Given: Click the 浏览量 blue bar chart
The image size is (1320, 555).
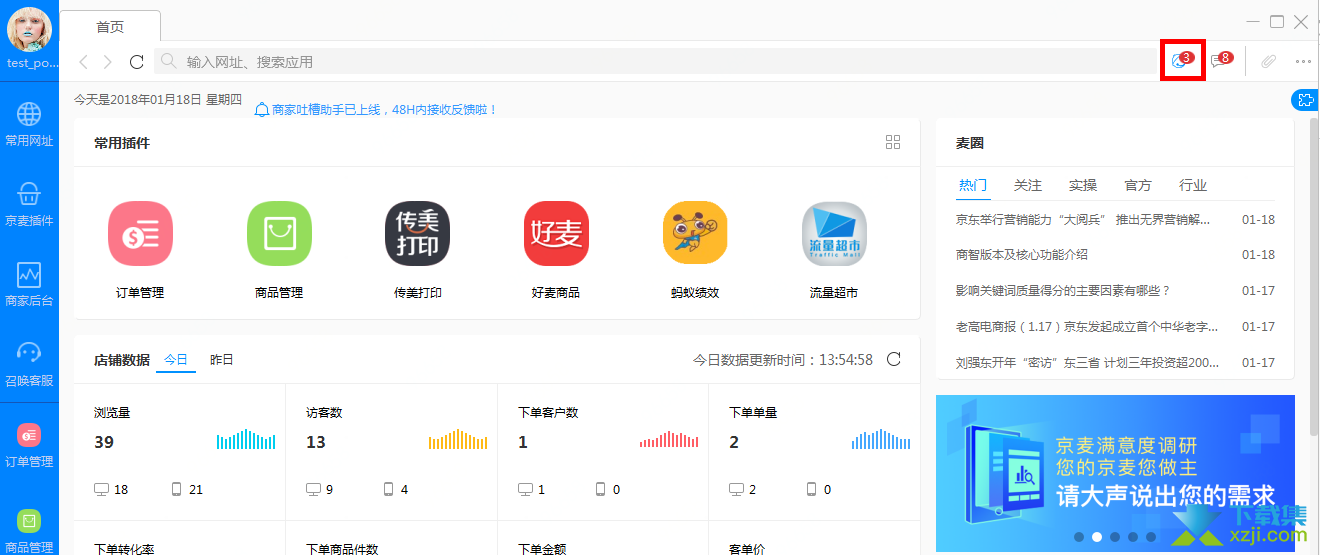Looking at the screenshot, I should tap(246, 440).
